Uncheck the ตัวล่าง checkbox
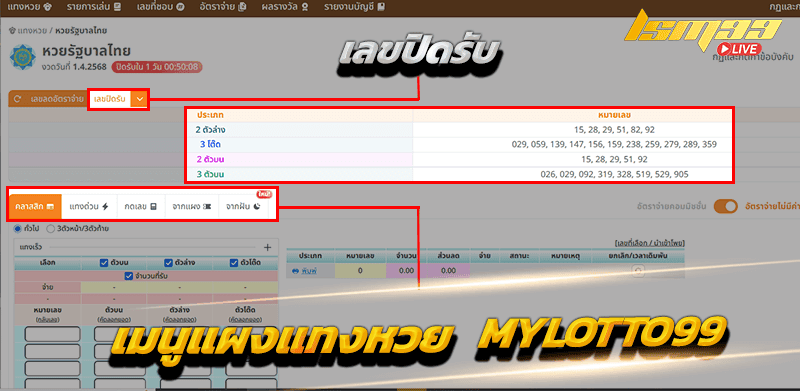Screen dimensions: 800x391 click(168, 263)
